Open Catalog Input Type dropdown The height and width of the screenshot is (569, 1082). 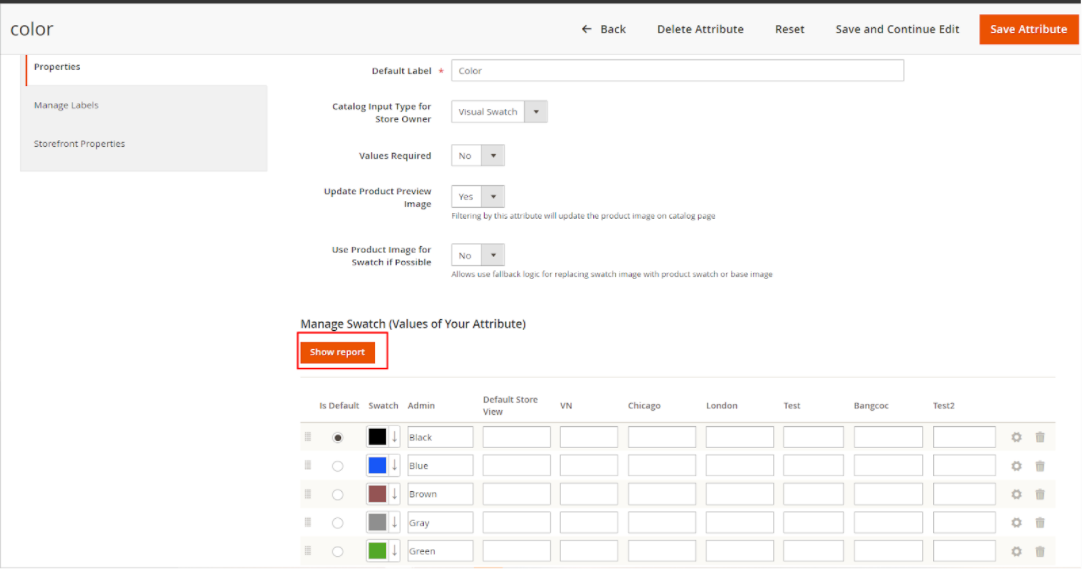pyautogui.click(x=499, y=112)
